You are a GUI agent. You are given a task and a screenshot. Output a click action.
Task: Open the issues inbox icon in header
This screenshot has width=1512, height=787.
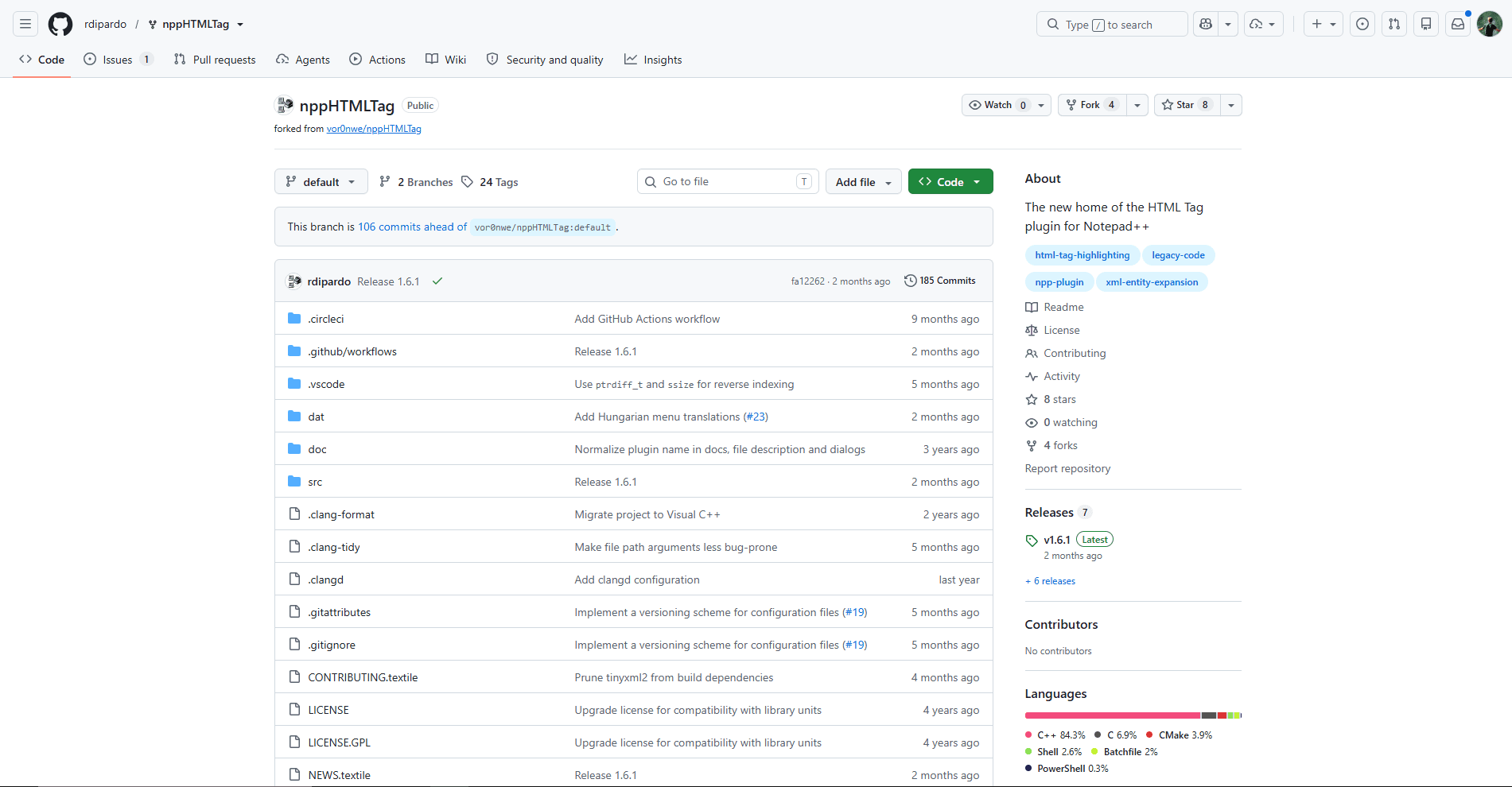click(1362, 25)
